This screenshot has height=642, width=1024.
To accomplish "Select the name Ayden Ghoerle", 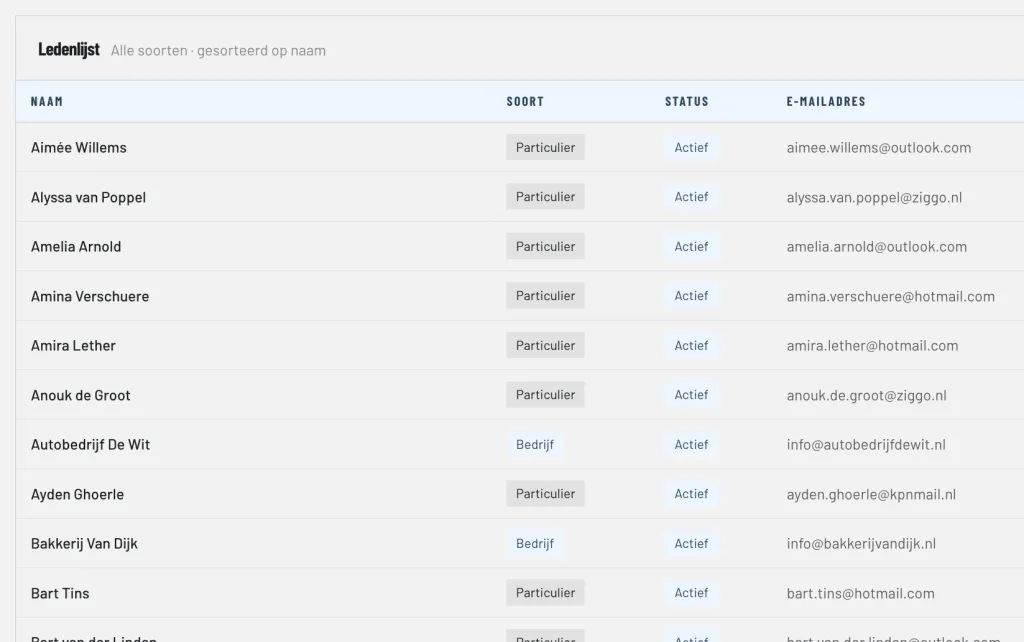I will click(77, 494).
